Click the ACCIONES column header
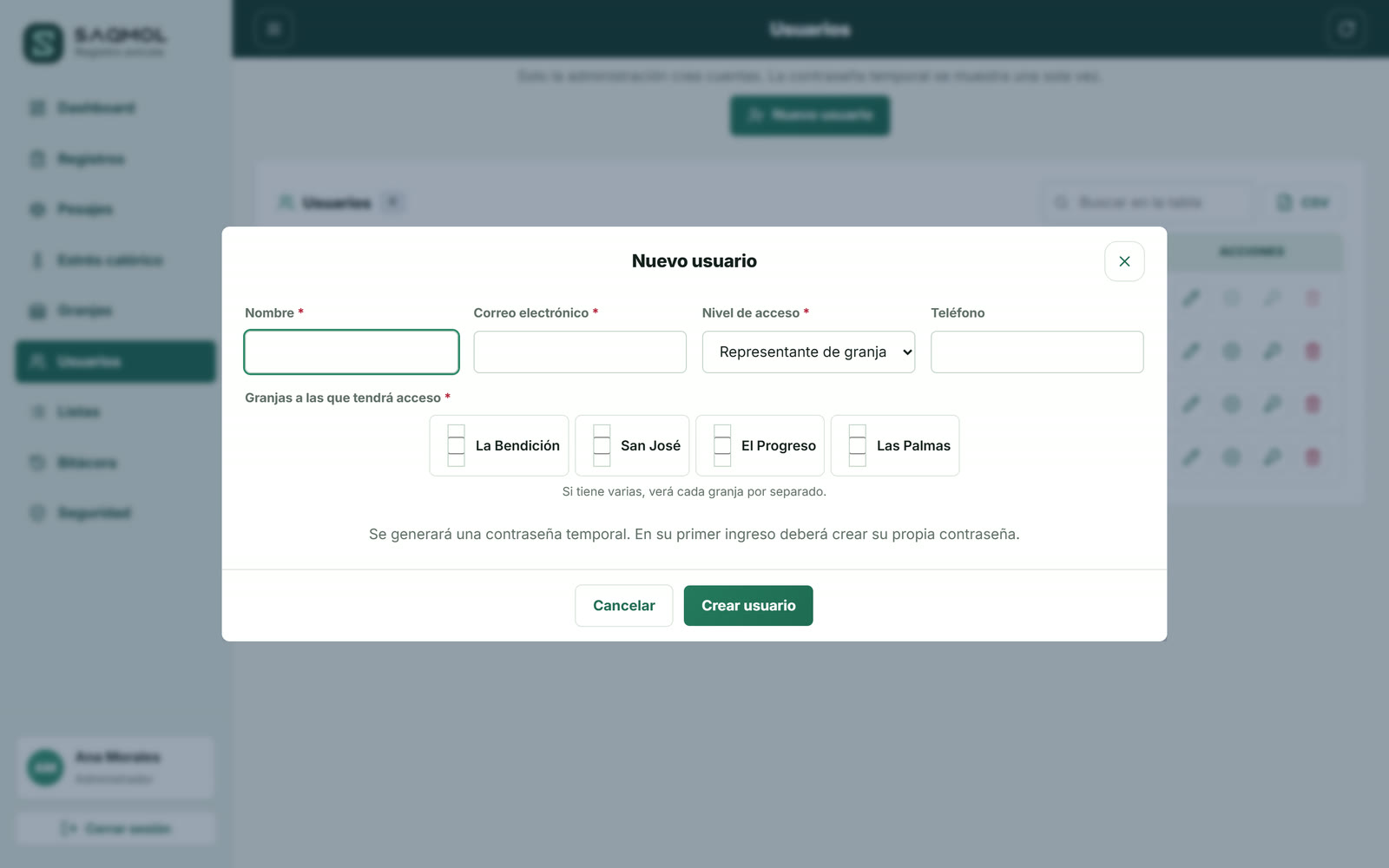 tap(1251, 252)
